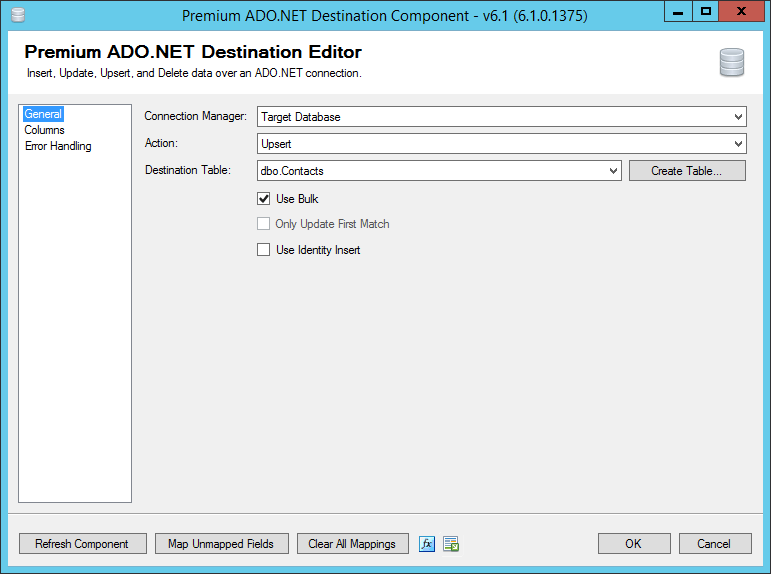Image resolution: width=771 pixels, height=574 pixels.
Task: Click the Cancel button
Action: pos(715,544)
